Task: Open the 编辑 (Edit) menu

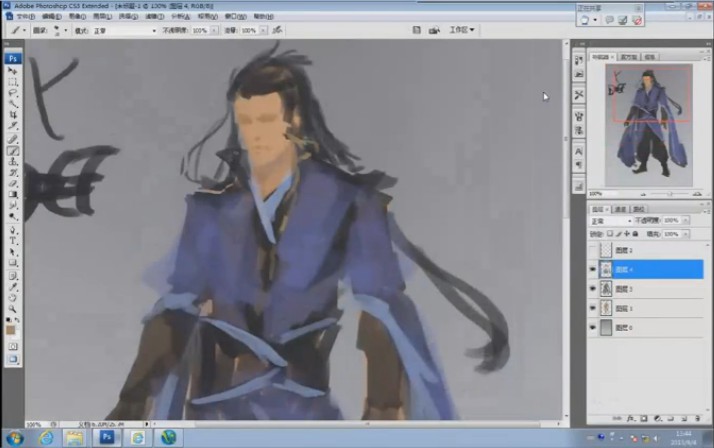Action: [x=51, y=16]
